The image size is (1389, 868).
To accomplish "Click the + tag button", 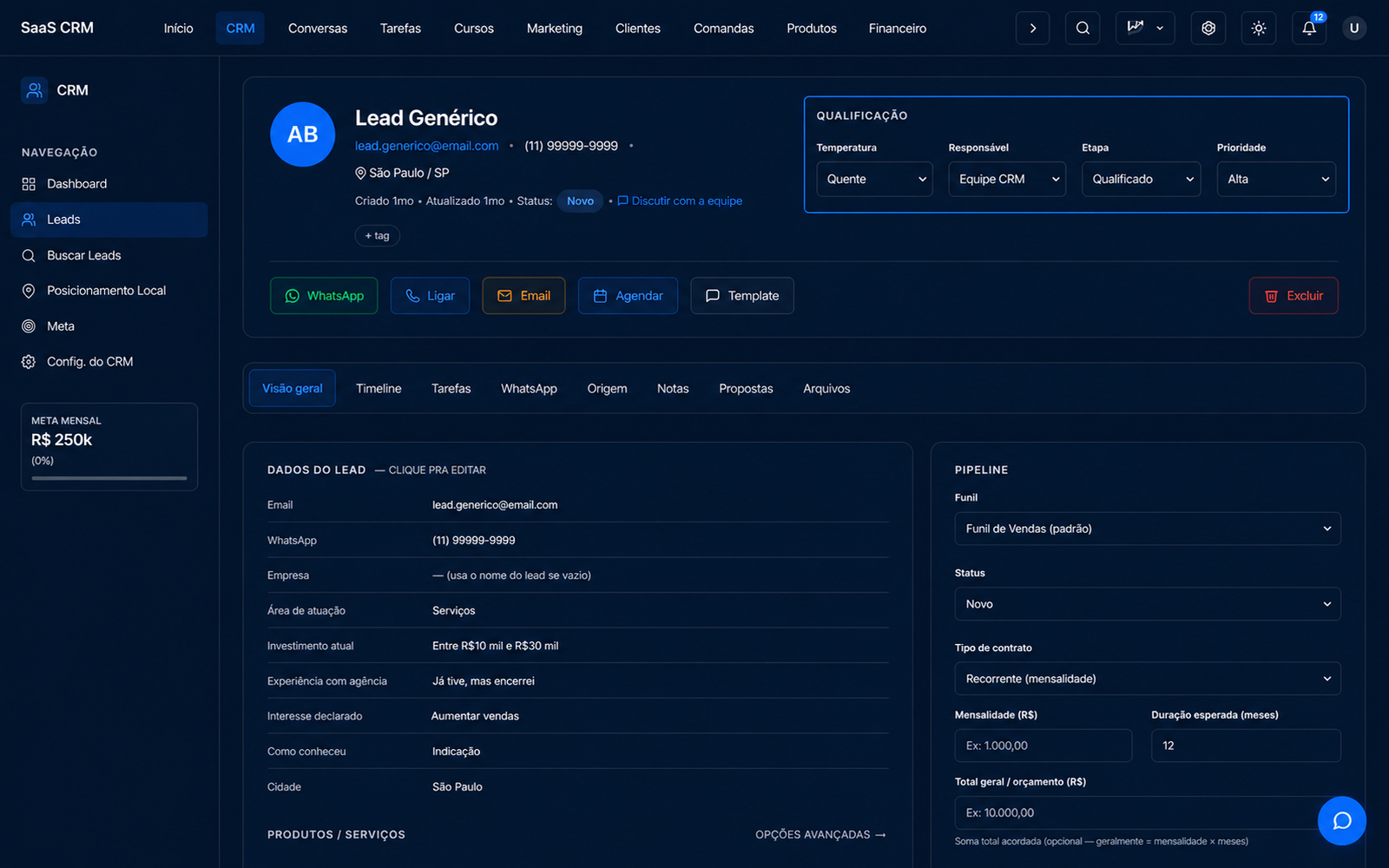I will pyautogui.click(x=378, y=236).
